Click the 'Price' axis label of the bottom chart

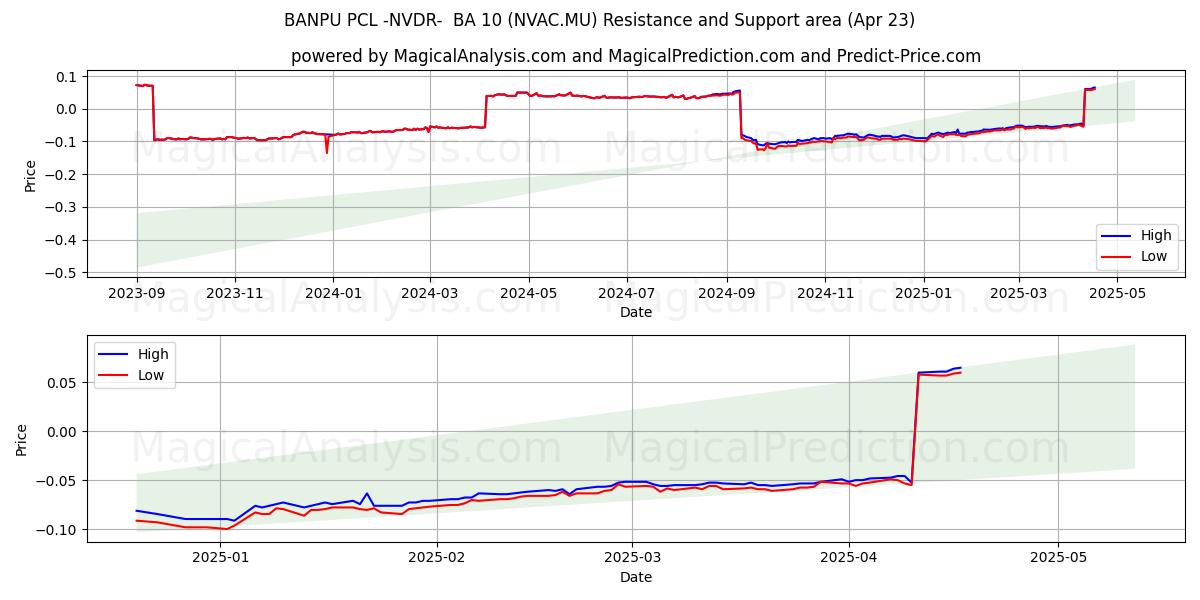(22, 440)
